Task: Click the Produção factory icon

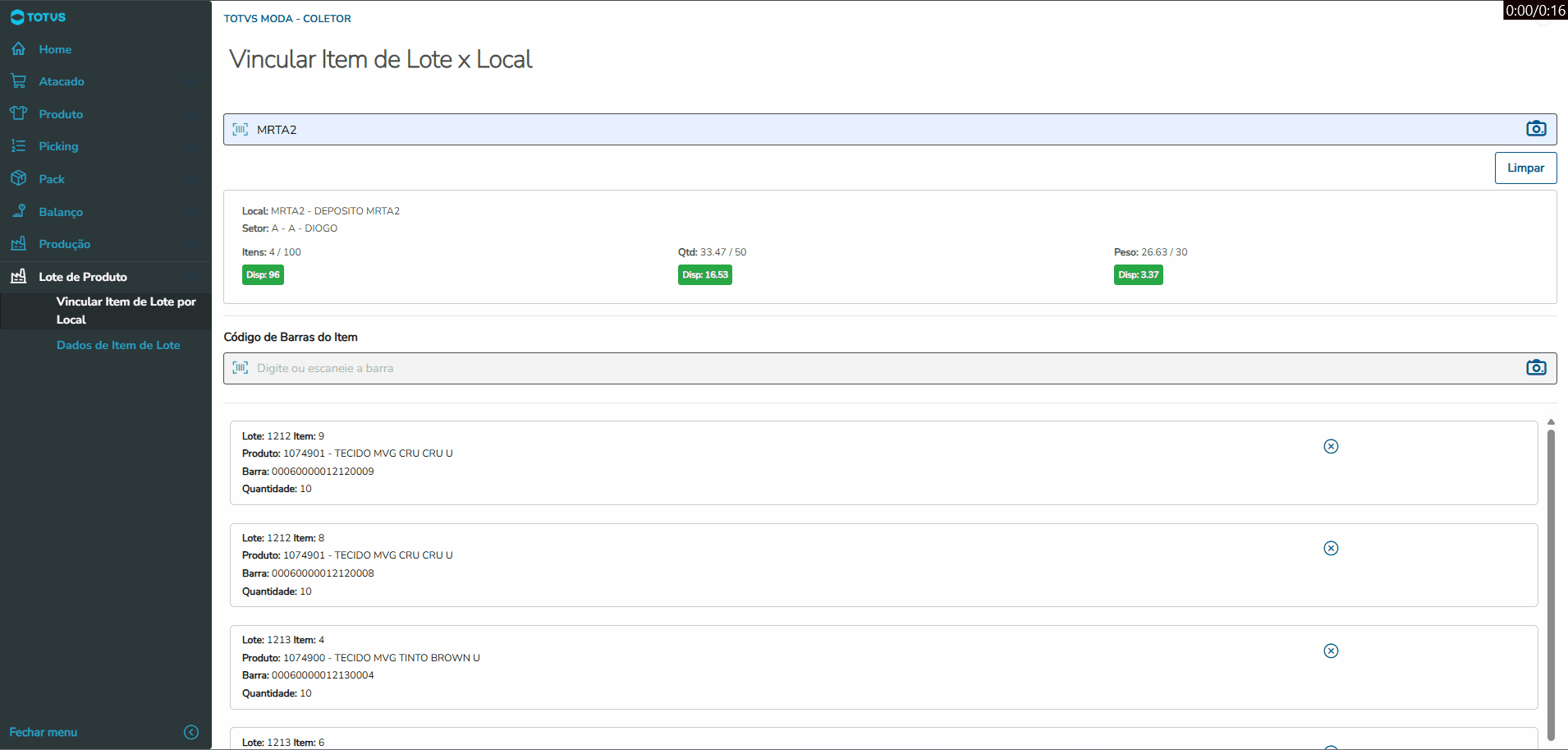Action: (18, 243)
